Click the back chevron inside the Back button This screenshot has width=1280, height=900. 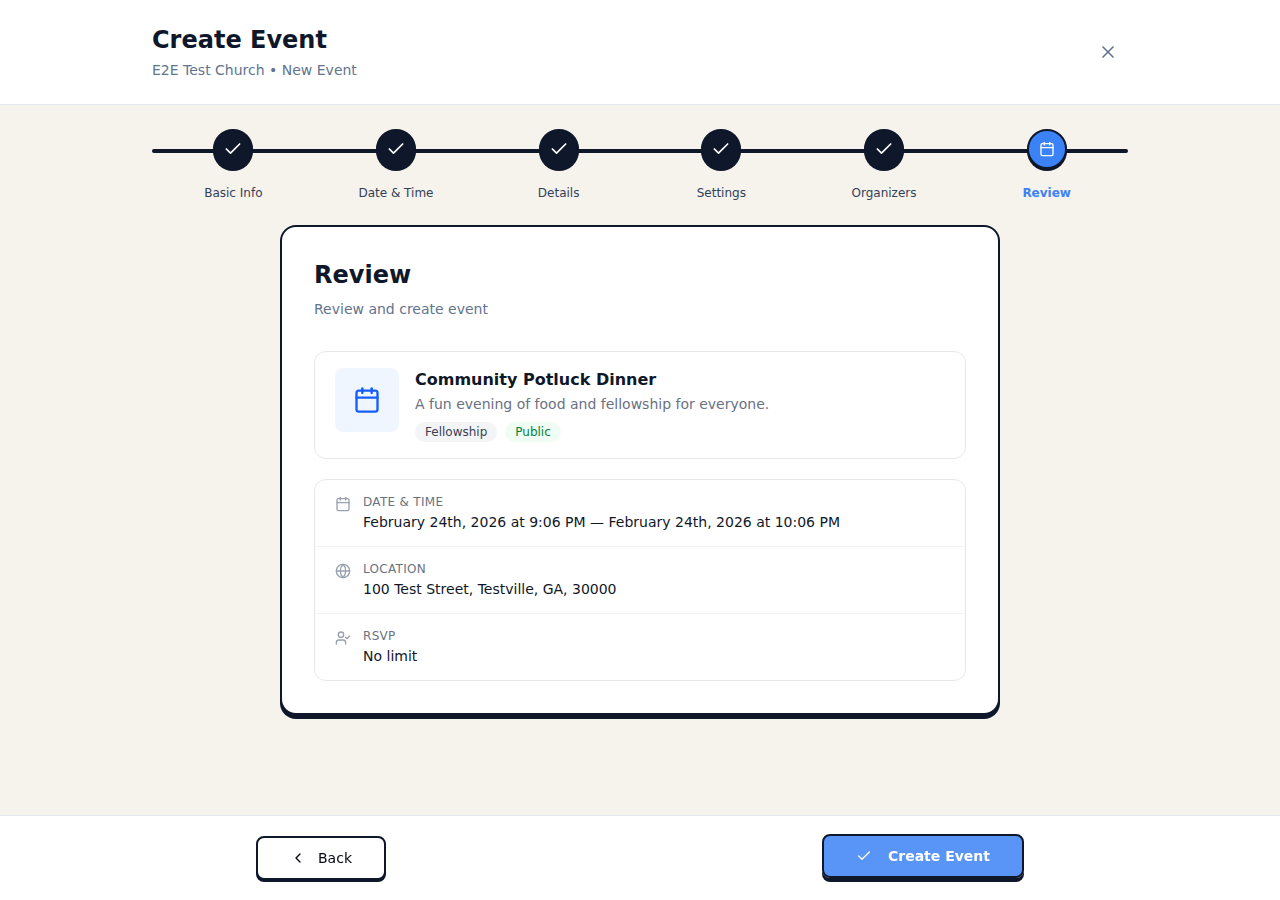pos(296,857)
